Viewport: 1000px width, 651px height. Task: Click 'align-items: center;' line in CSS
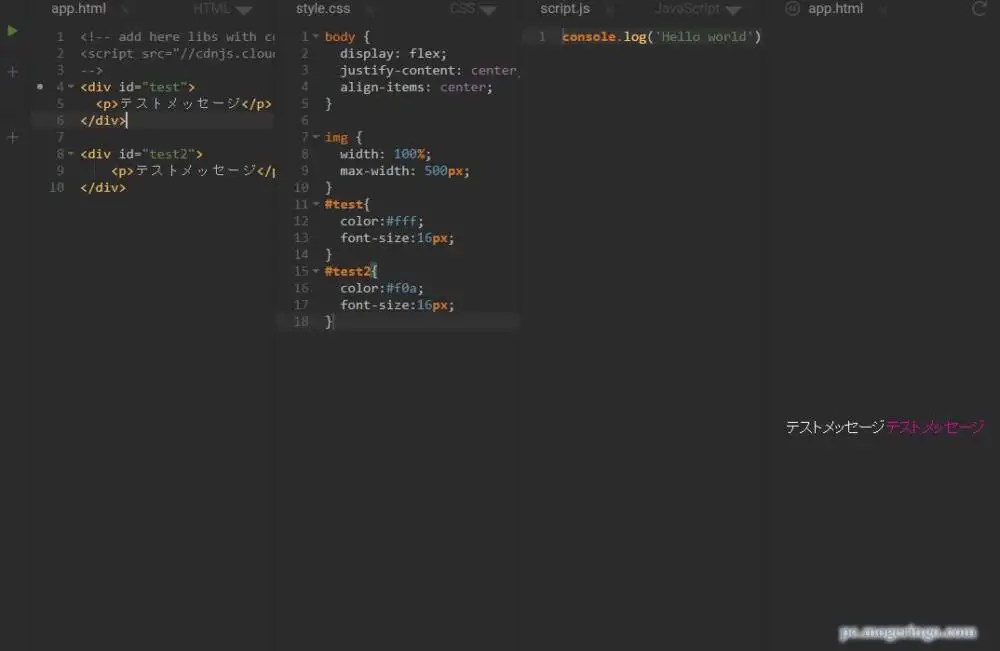click(416, 87)
